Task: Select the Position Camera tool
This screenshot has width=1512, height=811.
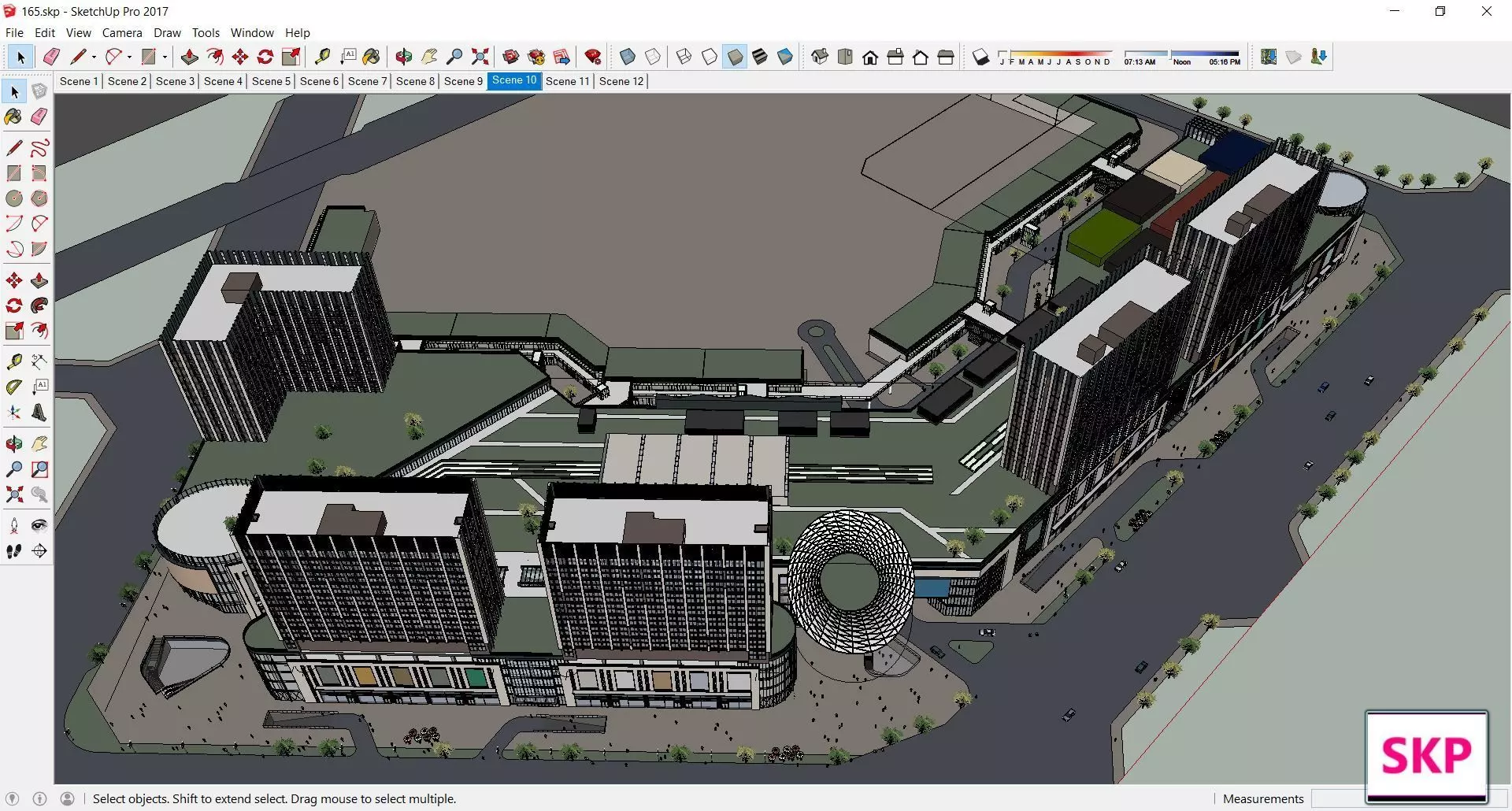Action: click(x=14, y=526)
